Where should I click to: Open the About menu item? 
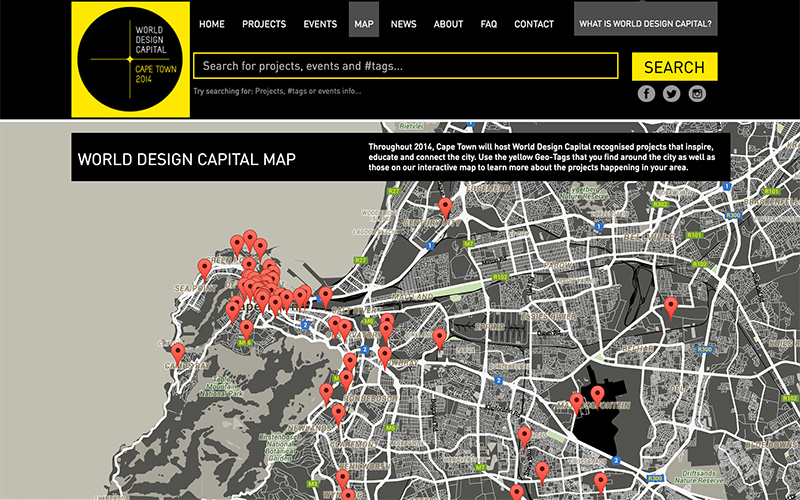pyautogui.click(x=448, y=24)
